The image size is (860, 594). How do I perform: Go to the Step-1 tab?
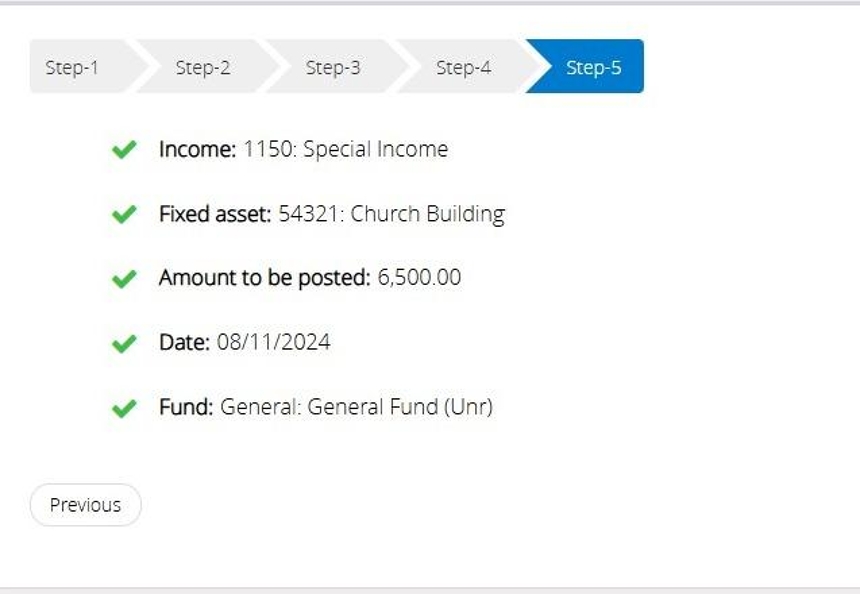point(73,67)
